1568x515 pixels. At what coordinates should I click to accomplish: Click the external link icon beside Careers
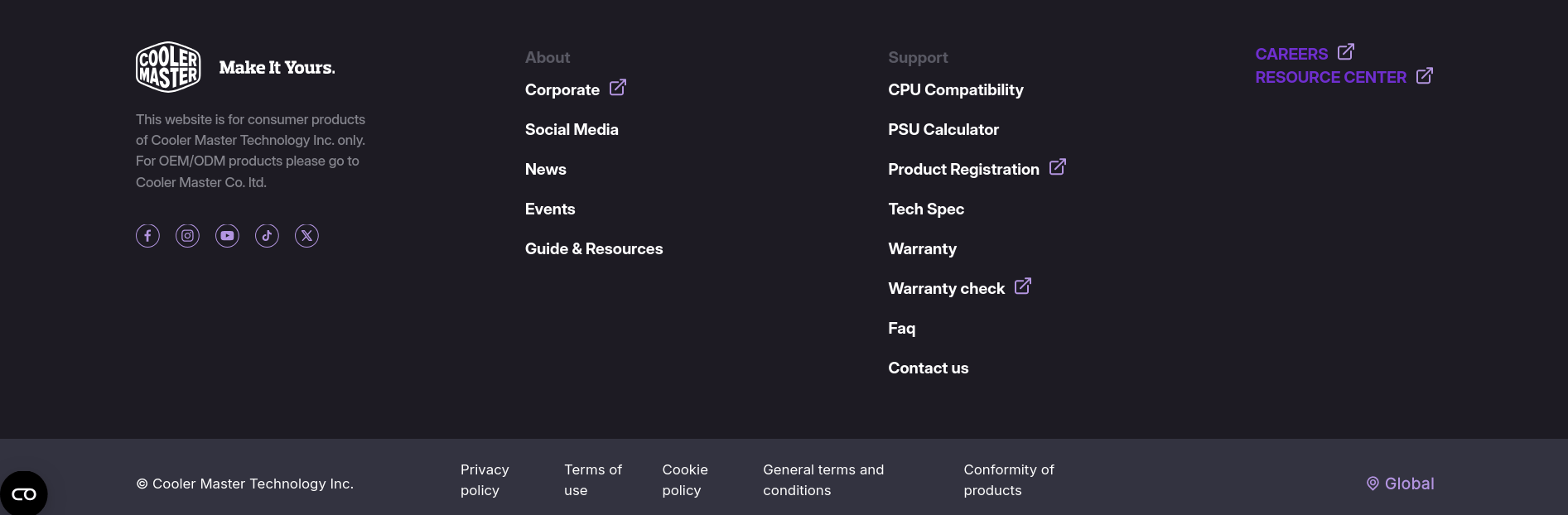click(1346, 52)
